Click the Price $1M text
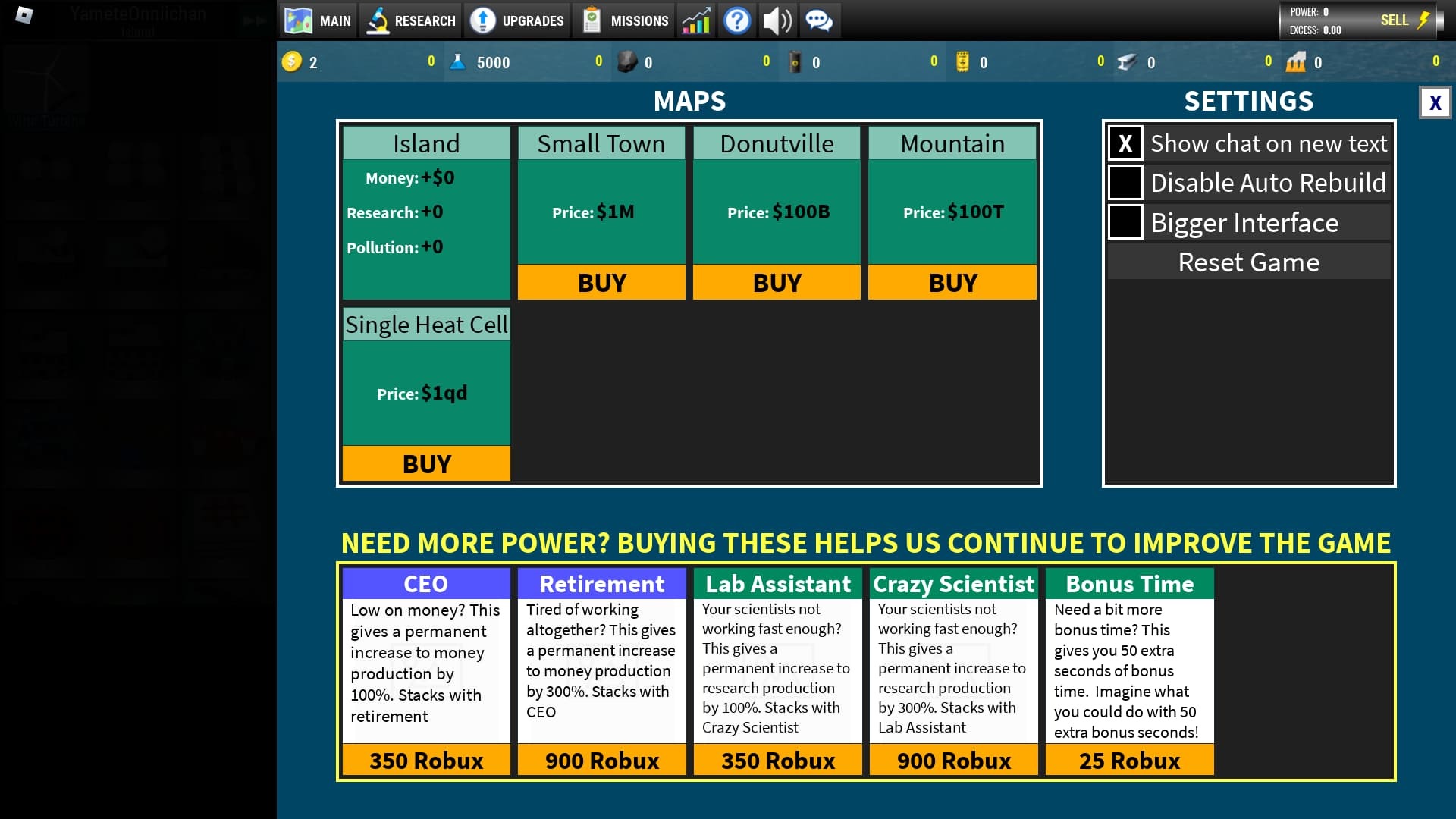Viewport: 1456px width, 819px height. tap(593, 212)
